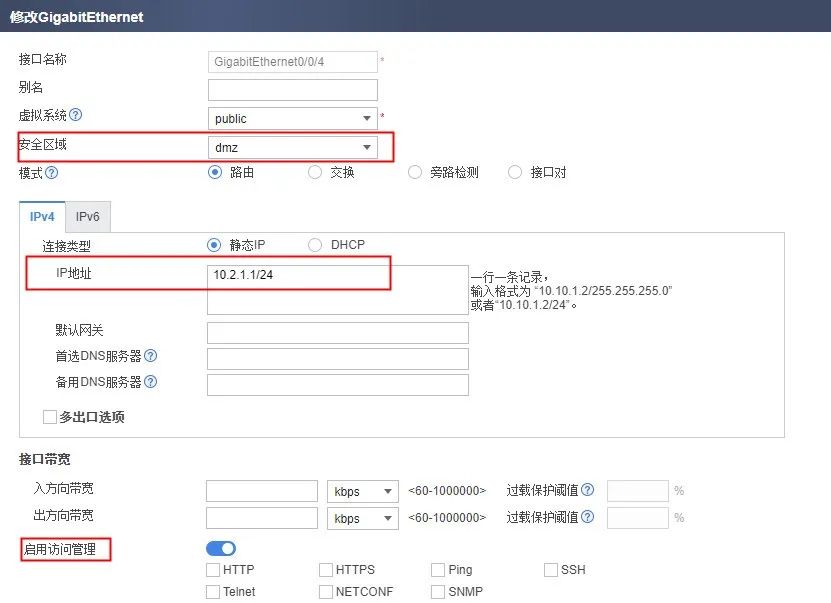
Task: Enable SSH access checkbox
Action: (551, 570)
